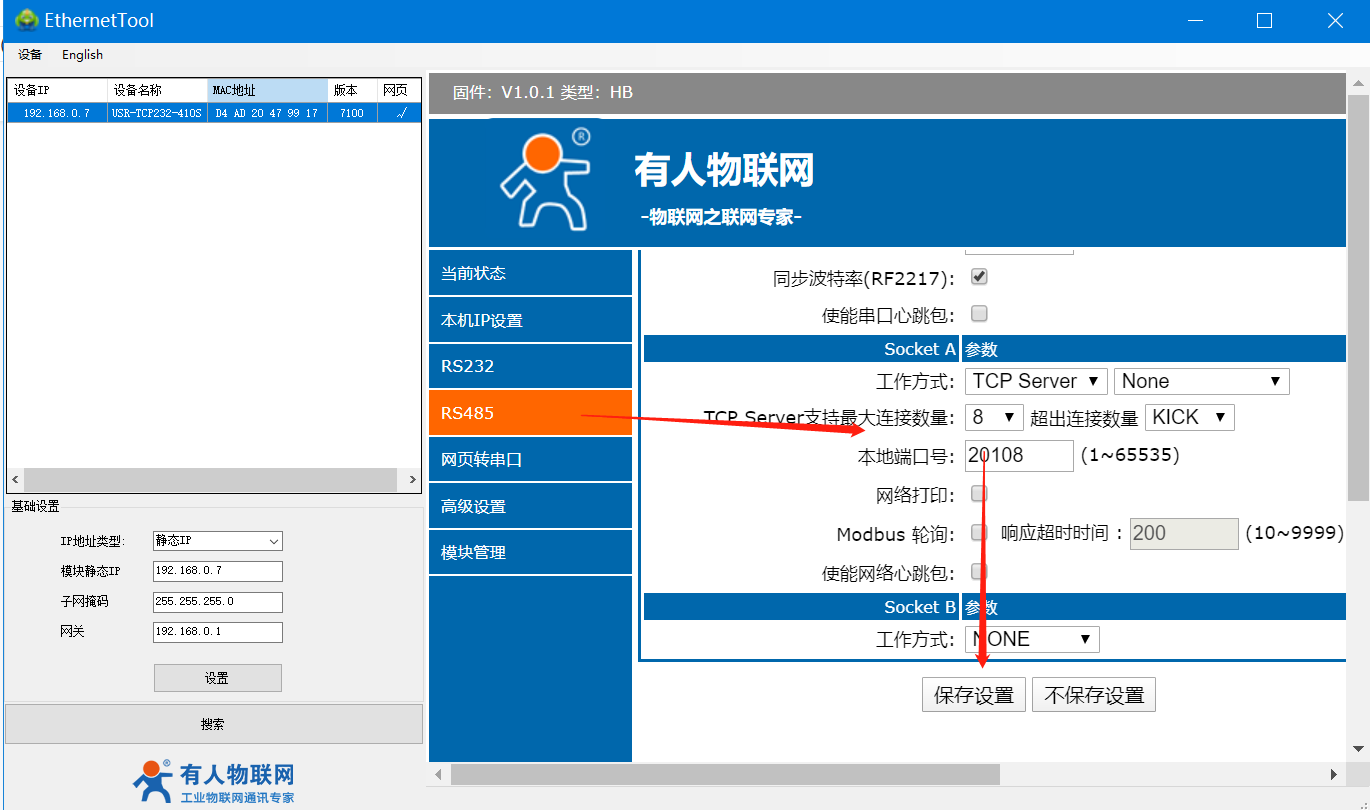Click the 本地端口号 input field
Viewport: 1370px width, 810px height.
[x=1018, y=455]
